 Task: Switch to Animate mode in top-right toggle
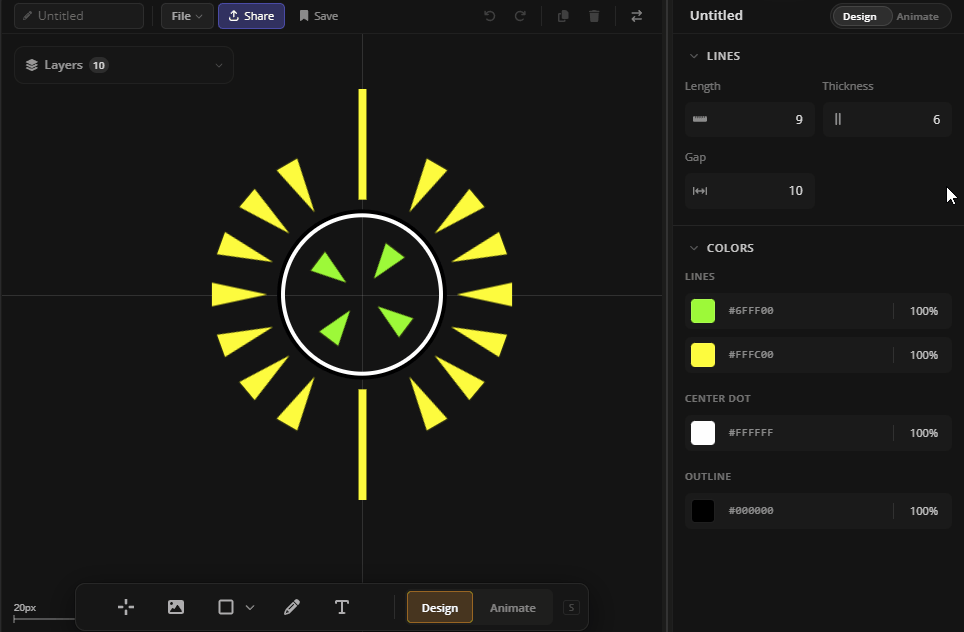pyautogui.click(x=917, y=16)
